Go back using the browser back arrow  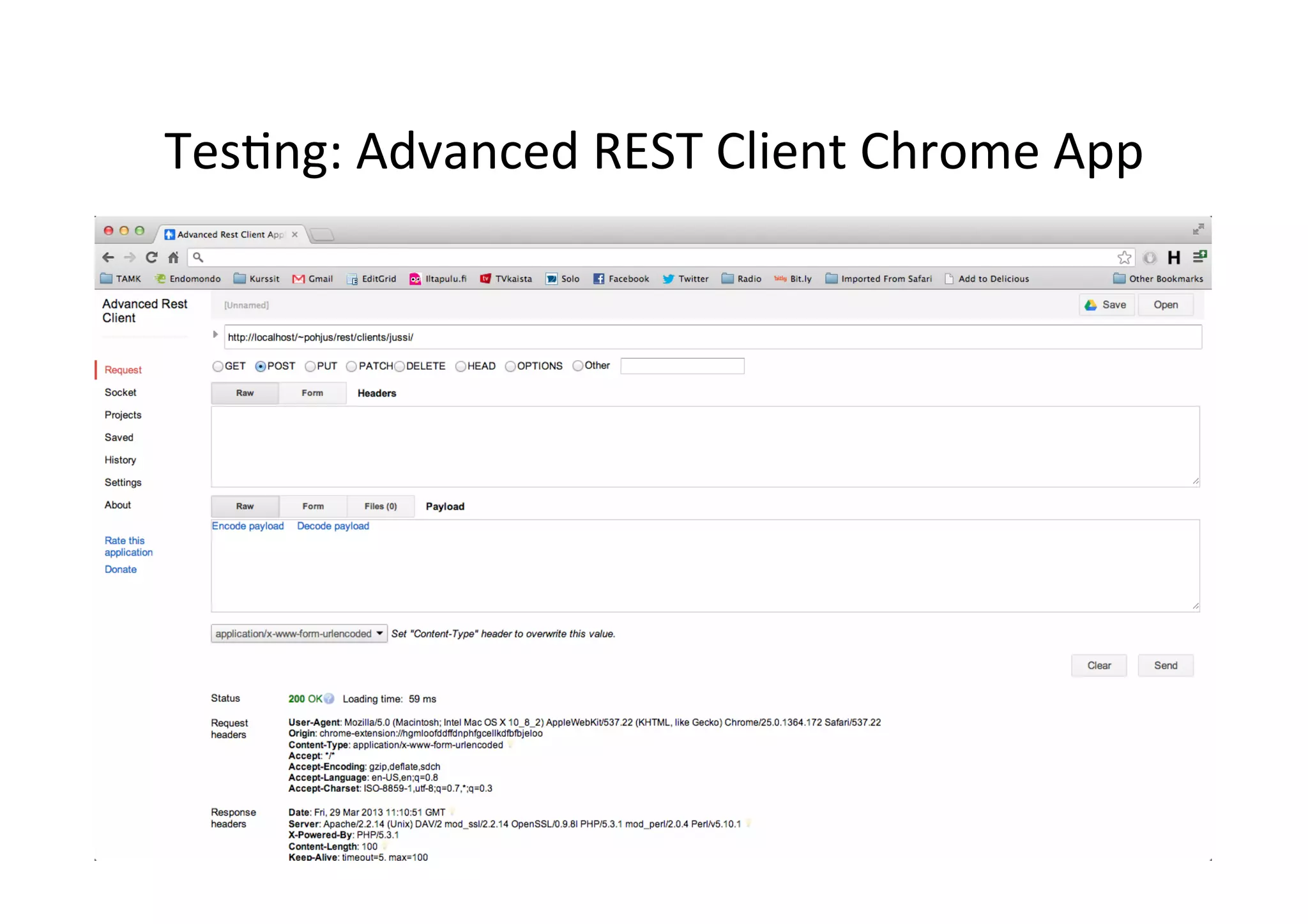tap(108, 257)
